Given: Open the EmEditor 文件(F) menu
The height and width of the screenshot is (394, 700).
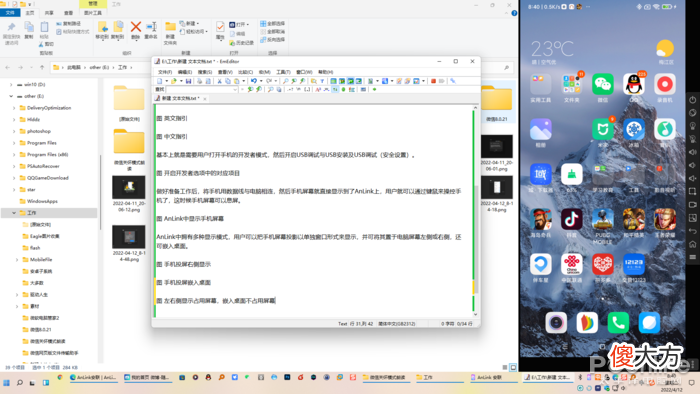Looking at the screenshot, I should tap(165, 72).
